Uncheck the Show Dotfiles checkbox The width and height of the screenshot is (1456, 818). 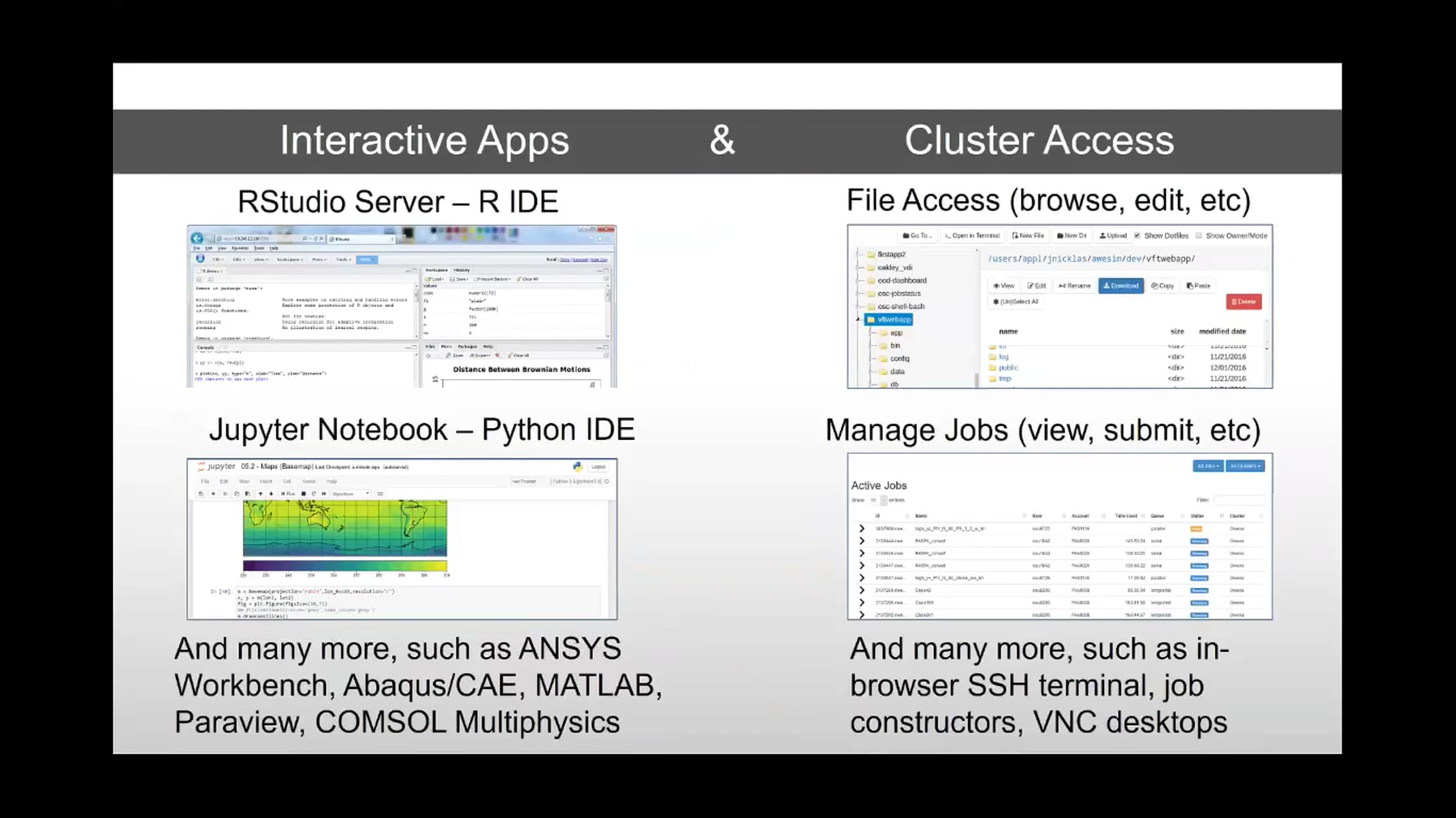1137,235
